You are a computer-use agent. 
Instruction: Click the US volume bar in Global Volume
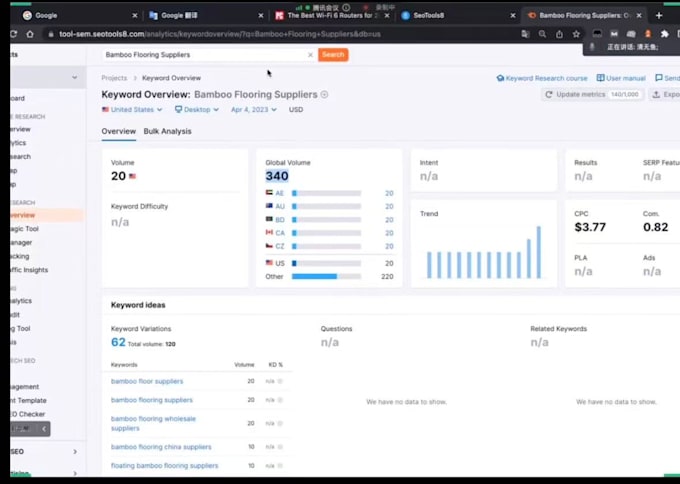pos(327,263)
